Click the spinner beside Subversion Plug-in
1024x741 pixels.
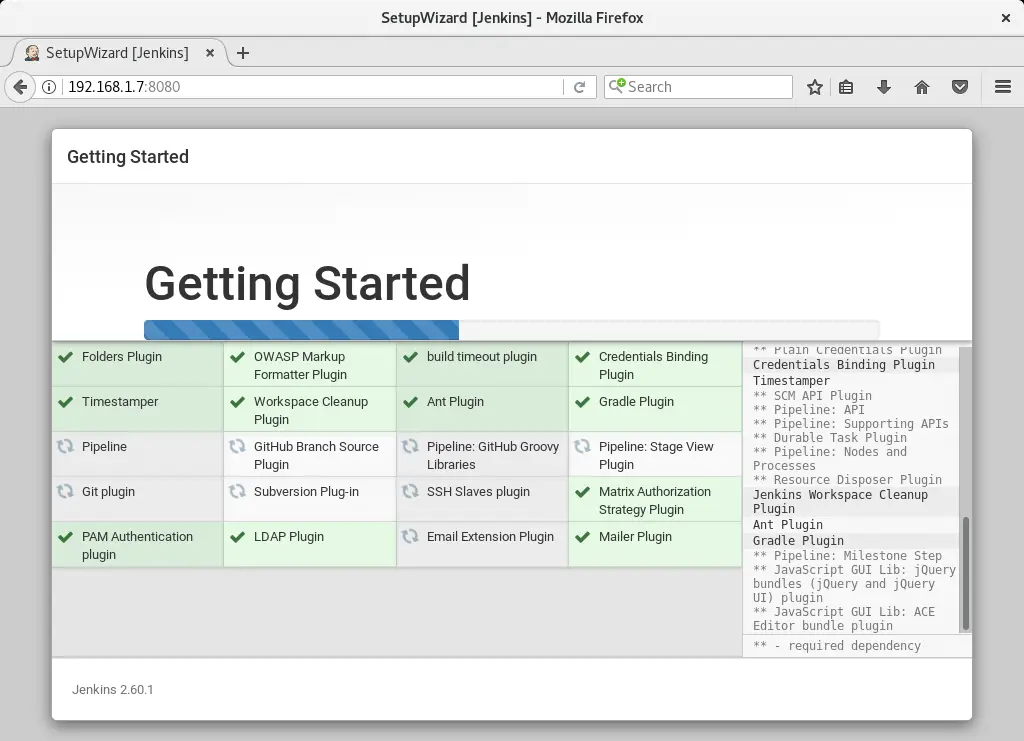[238, 492]
